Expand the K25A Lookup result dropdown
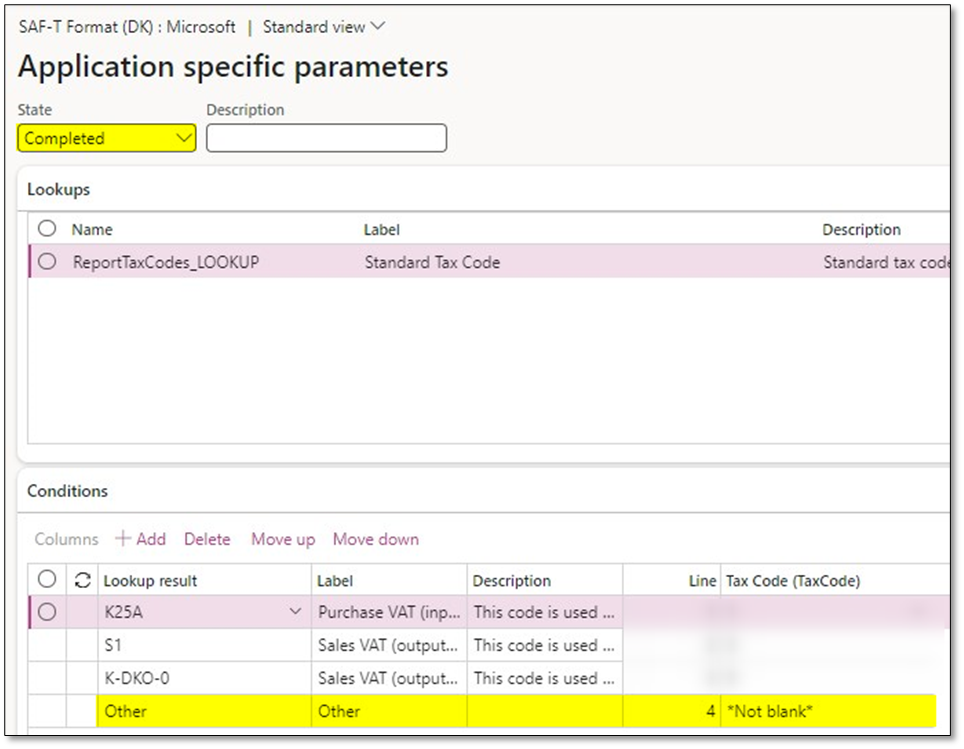 click(x=296, y=612)
